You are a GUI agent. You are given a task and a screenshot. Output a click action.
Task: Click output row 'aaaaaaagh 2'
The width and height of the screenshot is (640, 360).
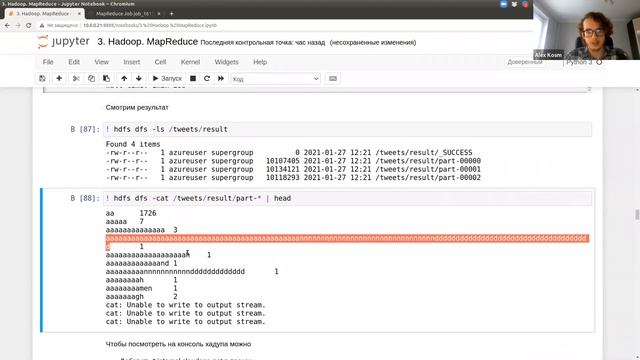142,296
